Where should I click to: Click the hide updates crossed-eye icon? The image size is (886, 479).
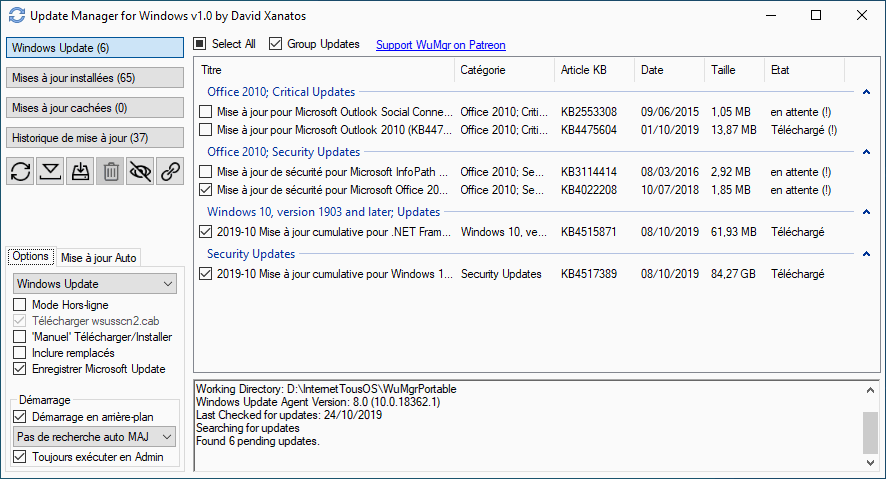(x=140, y=171)
